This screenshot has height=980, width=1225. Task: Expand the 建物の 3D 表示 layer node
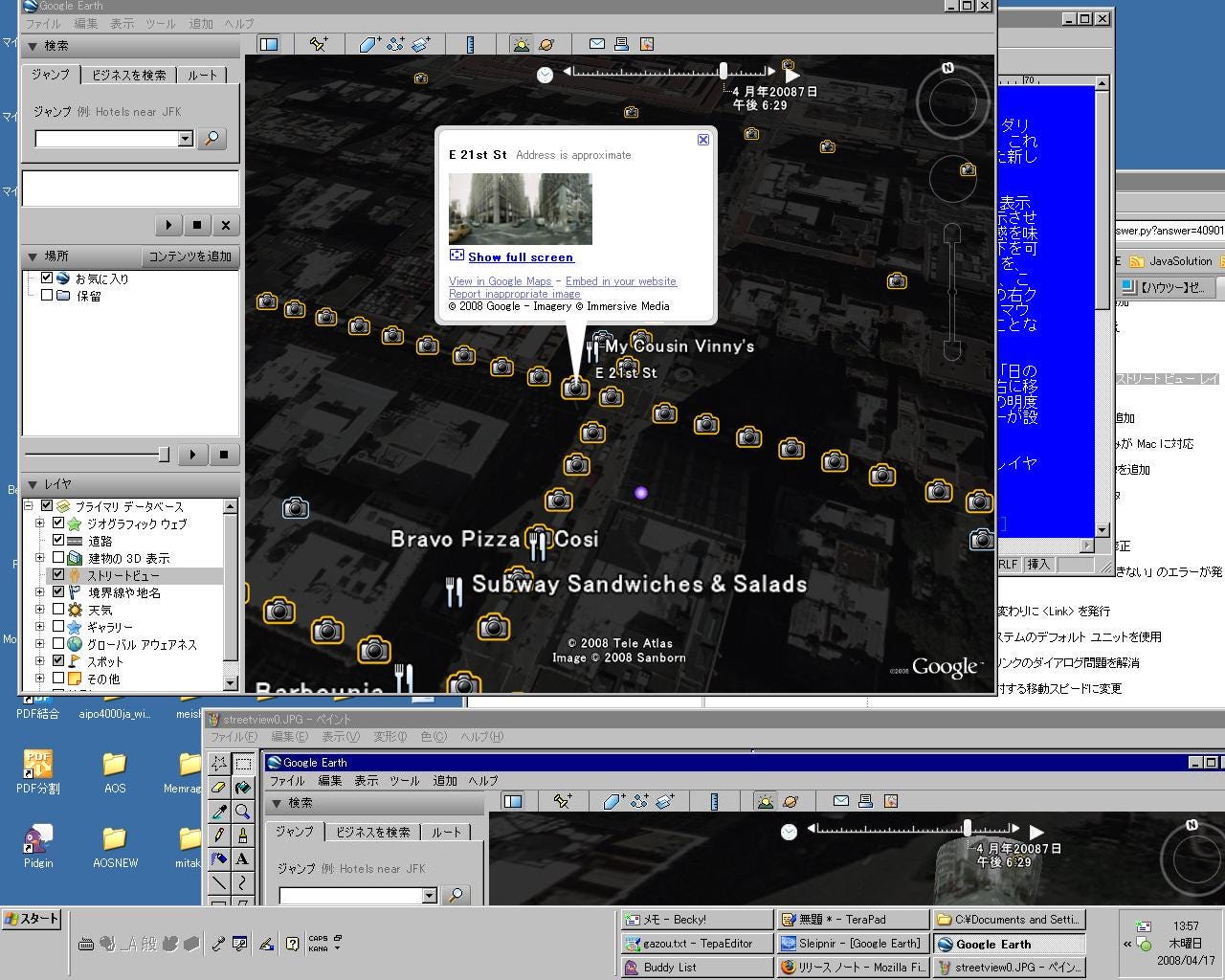[40, 558]
